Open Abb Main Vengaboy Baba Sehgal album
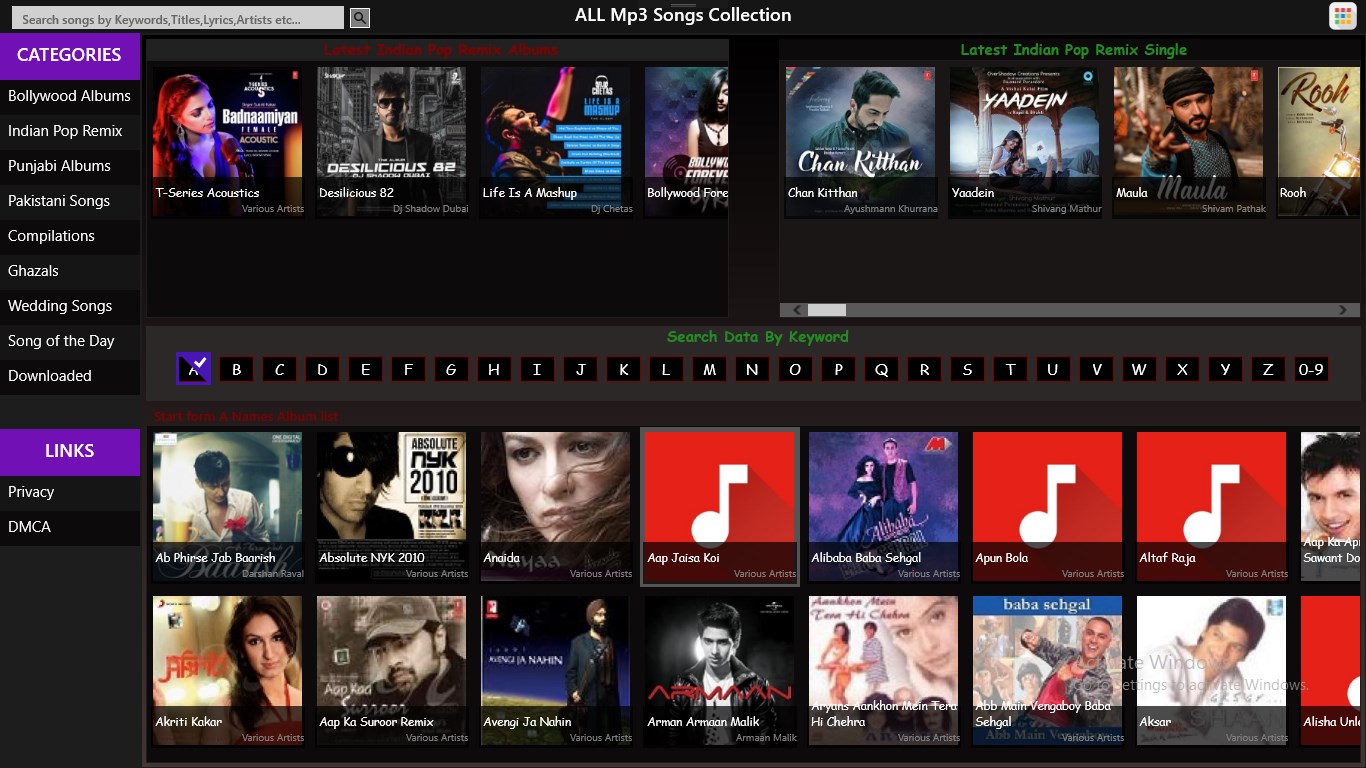The image size is (1366, 768). coord(1048,670)
